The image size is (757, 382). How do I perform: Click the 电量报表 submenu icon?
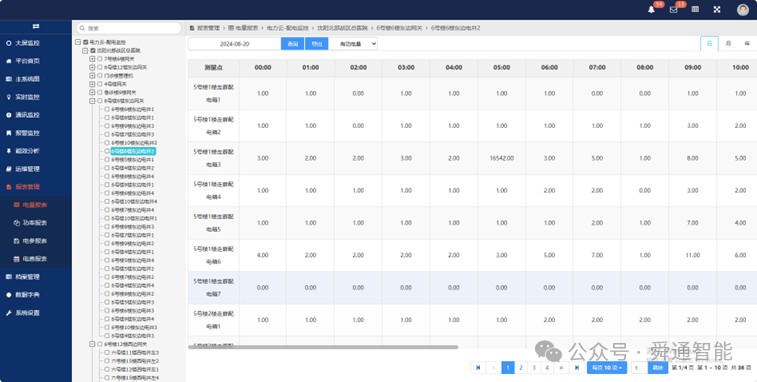(16, 205)
